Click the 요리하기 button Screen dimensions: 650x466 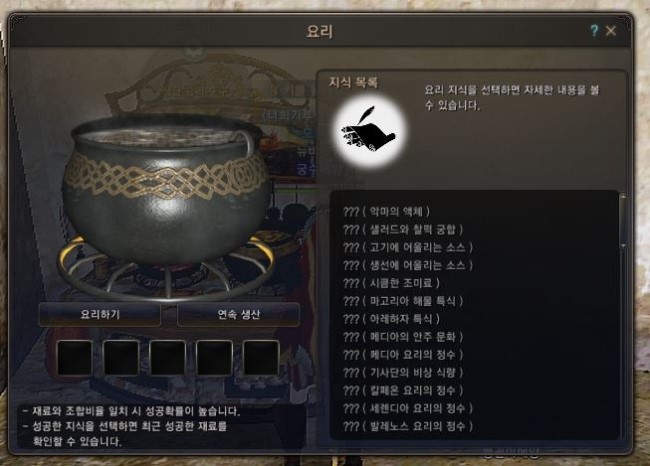pyautogui.click(x=100, y=315)
